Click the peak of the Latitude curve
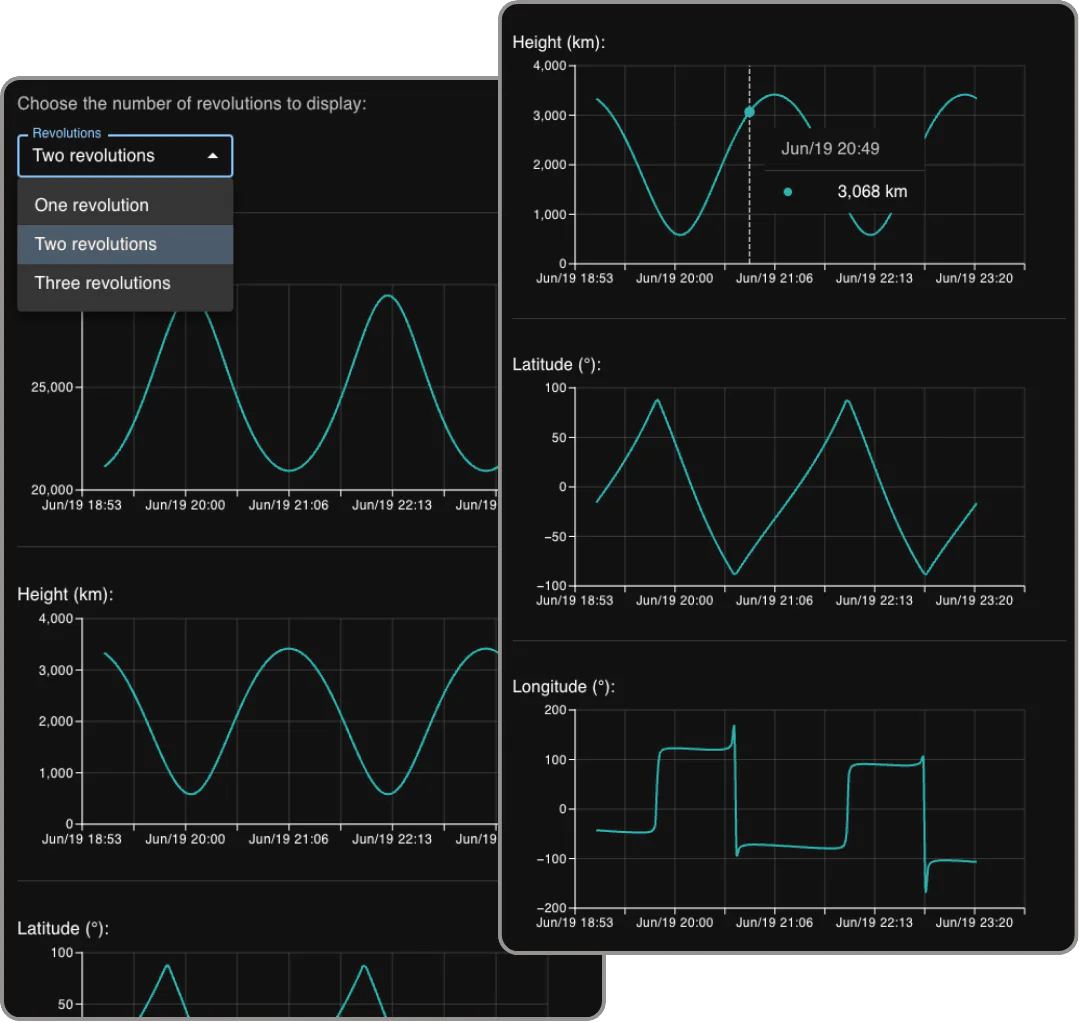1079x1022 pixels. point(657,400)
